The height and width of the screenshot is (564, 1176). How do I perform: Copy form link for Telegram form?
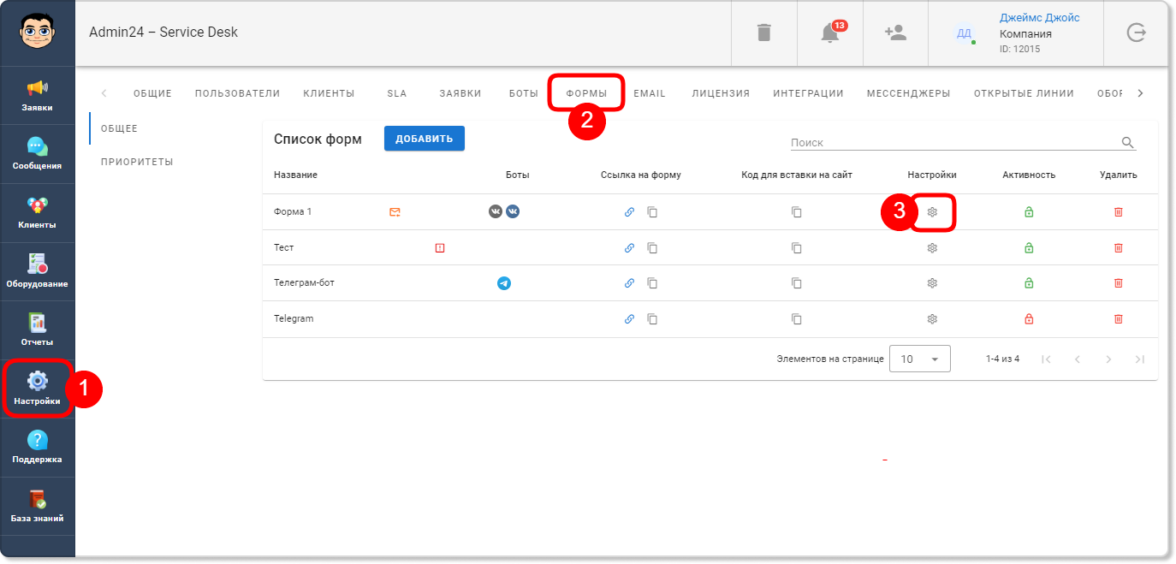pos(652,319)
